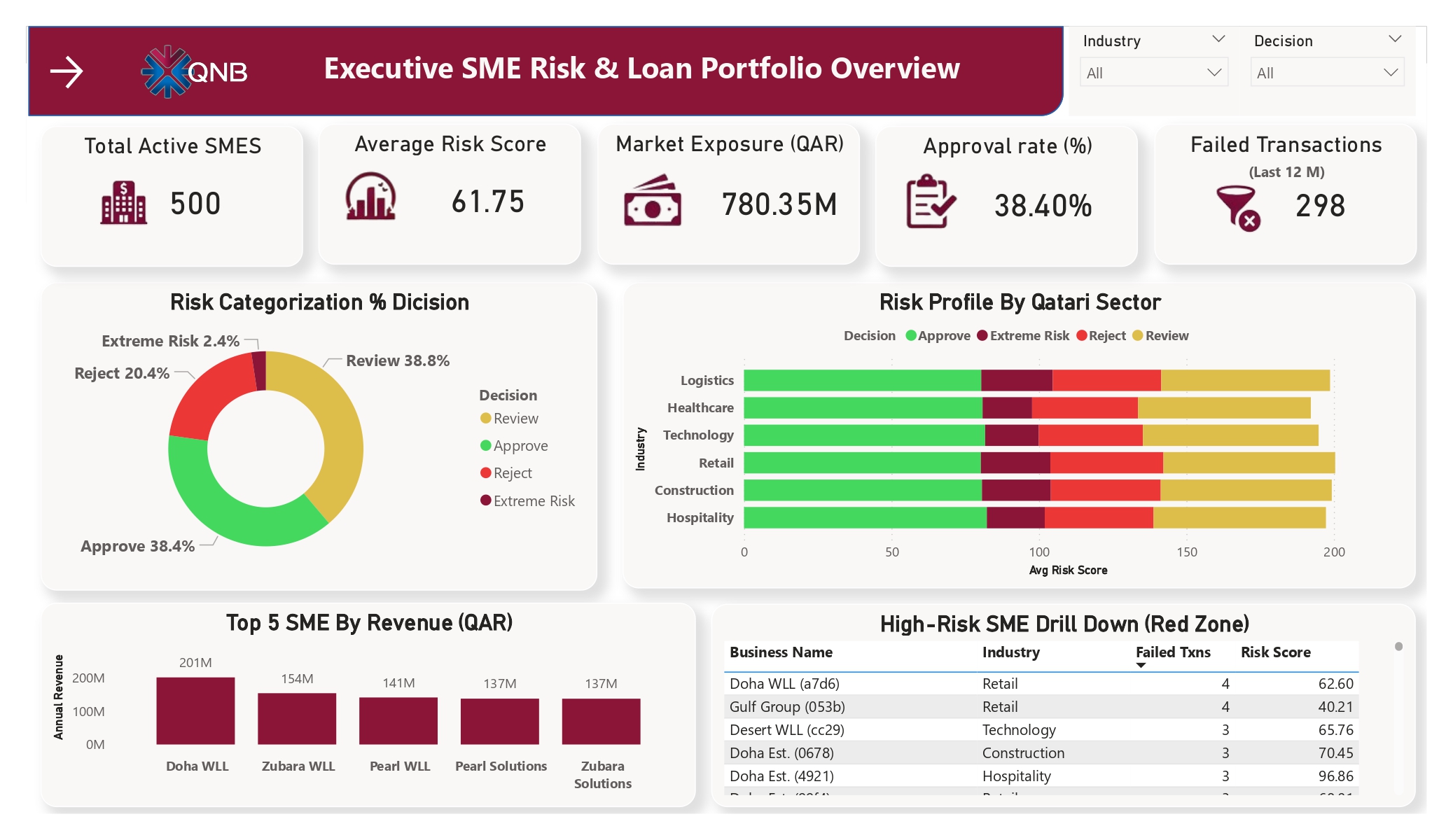Click the Zubara Solutions revenue bar

tap(602, 722)
